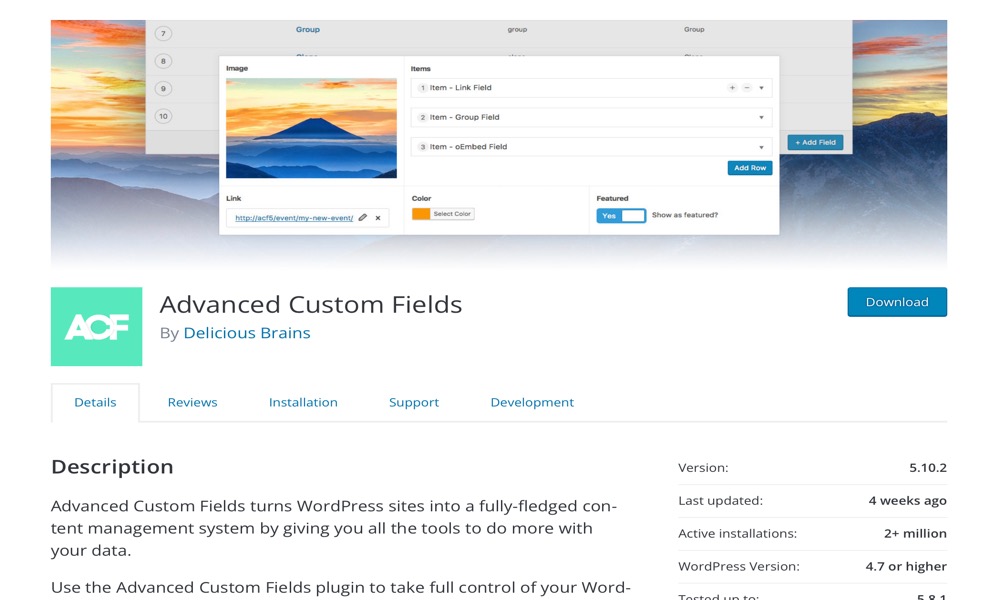Click the minus icon on Link Field row

pyautogui.click(x=747, y=88)
